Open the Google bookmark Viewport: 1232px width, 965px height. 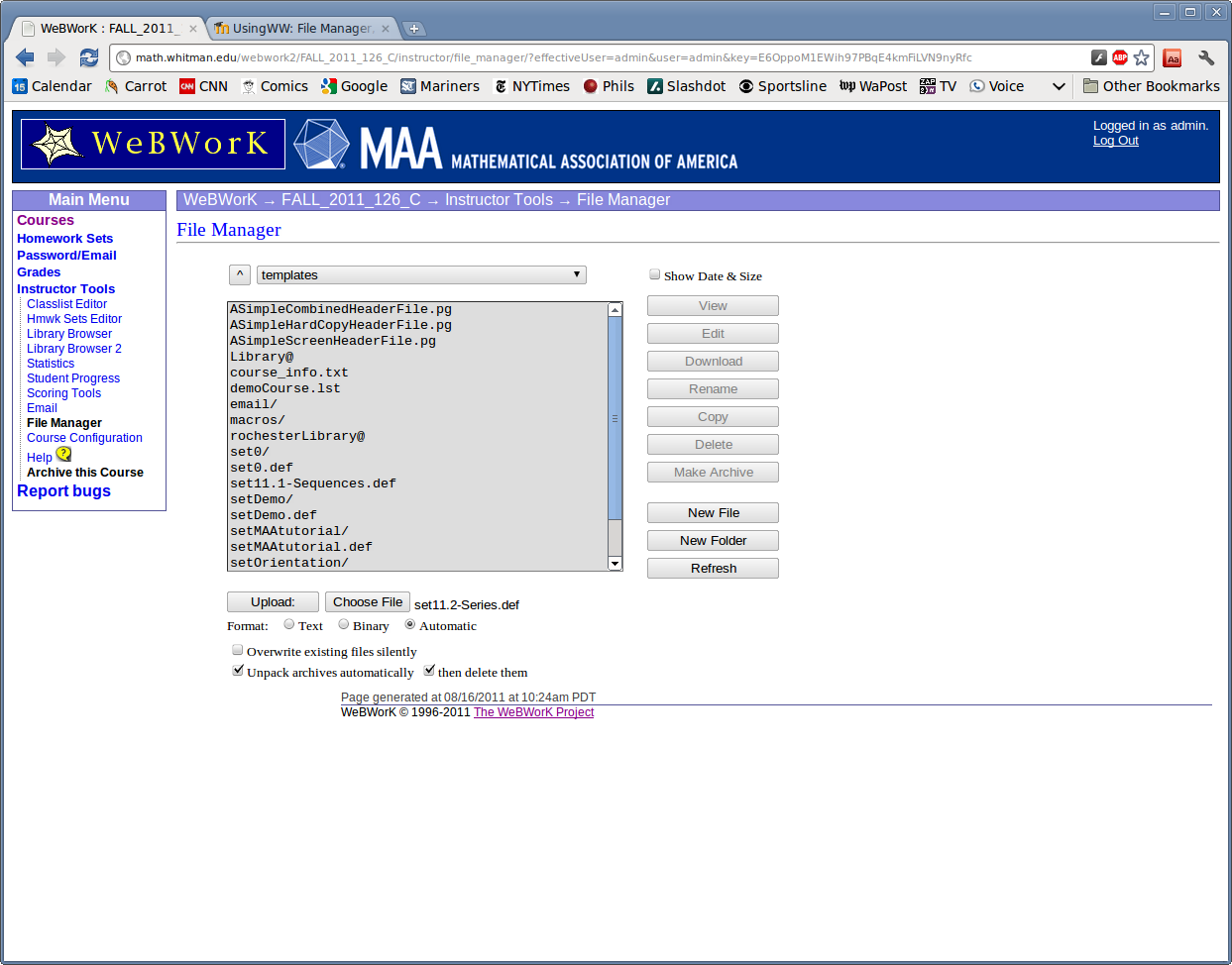(x=354, y=86)
